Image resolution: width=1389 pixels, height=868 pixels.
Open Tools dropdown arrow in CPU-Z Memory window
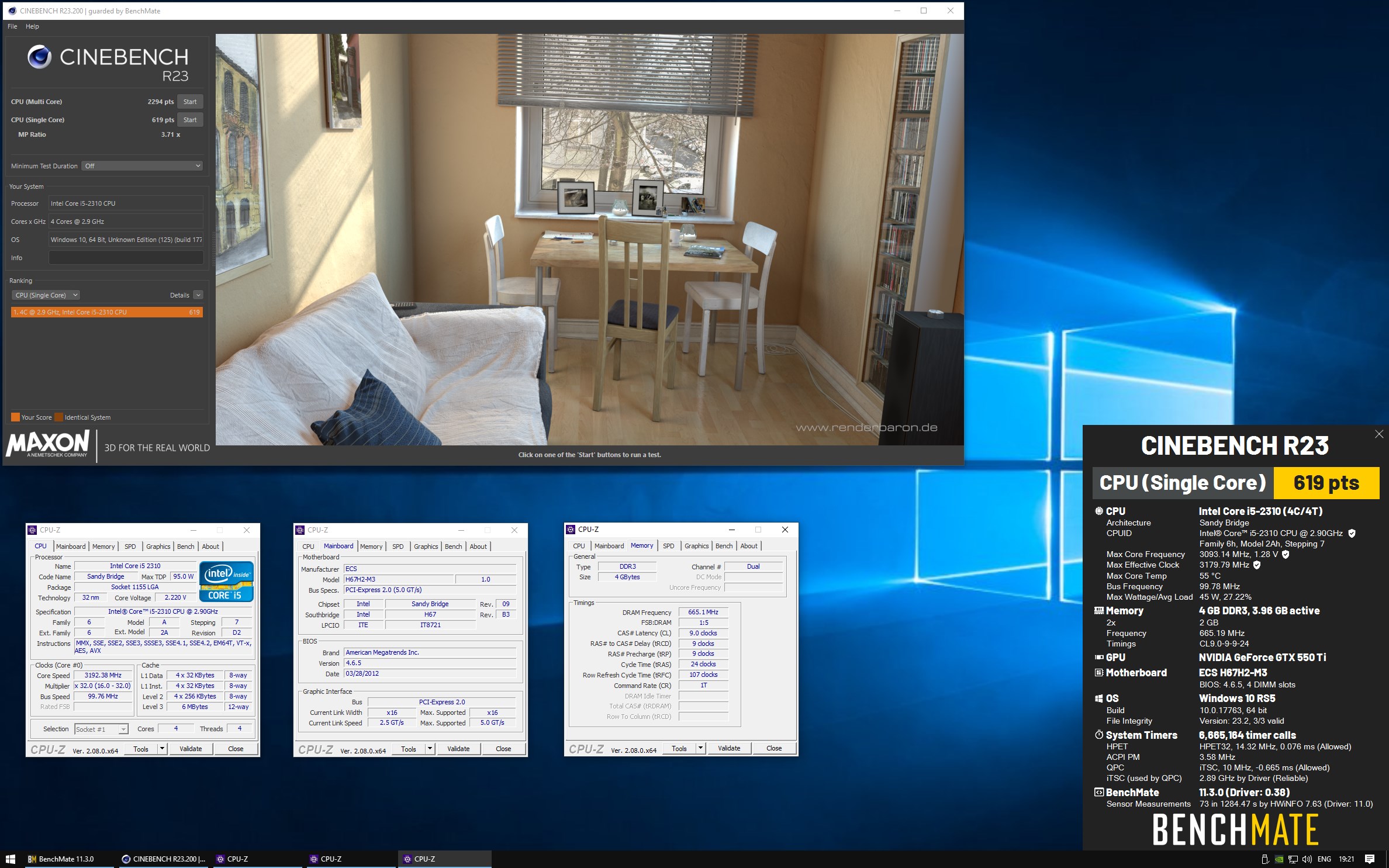pyautogui.click(x=701, y=748)
